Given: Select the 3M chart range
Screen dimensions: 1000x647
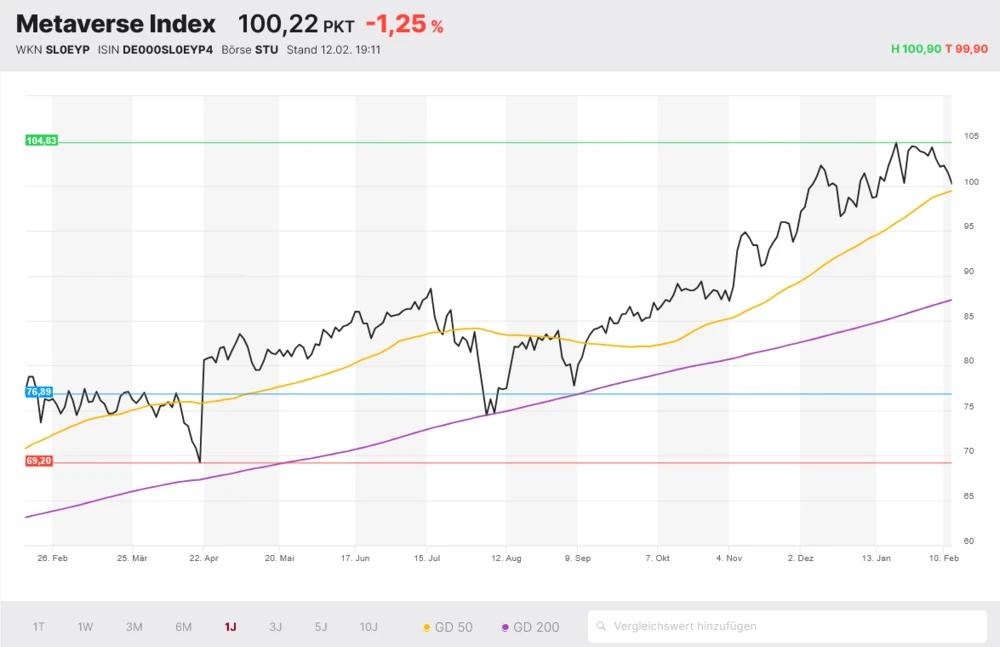Looking at the screenshot, I should click(134, 625).
